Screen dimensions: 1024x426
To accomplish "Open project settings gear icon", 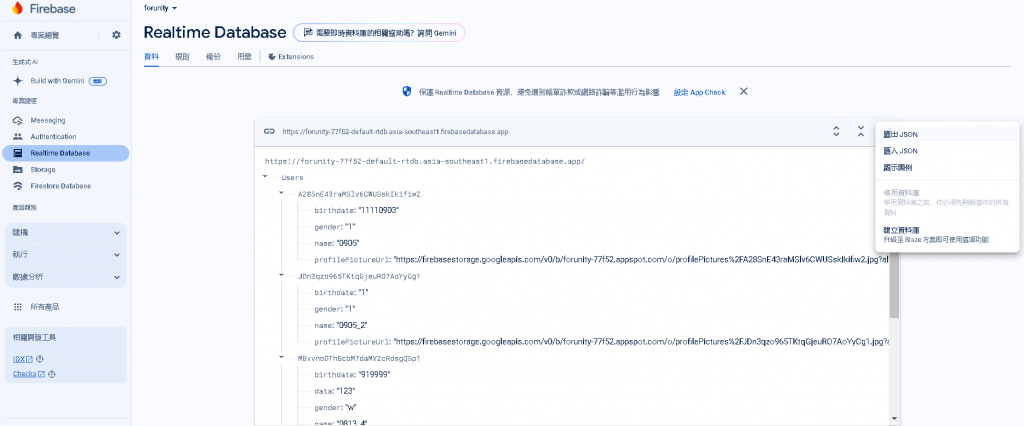I will click(x=116, y=35).
